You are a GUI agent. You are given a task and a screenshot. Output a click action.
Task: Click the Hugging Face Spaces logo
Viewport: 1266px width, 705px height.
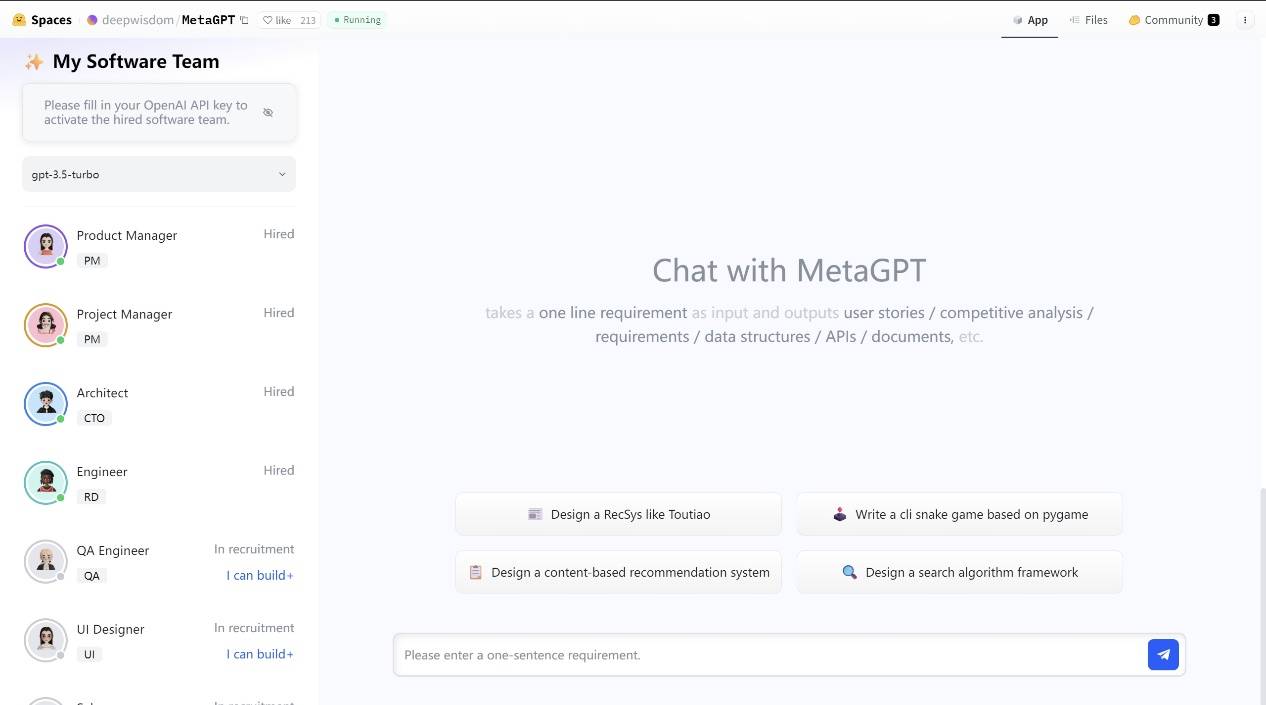click(x=18, y=19)
